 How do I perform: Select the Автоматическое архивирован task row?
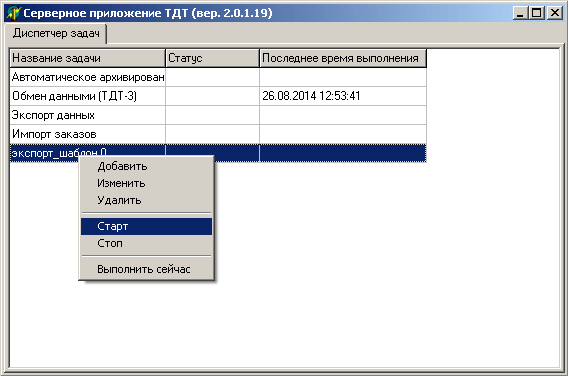click(218, 77)
